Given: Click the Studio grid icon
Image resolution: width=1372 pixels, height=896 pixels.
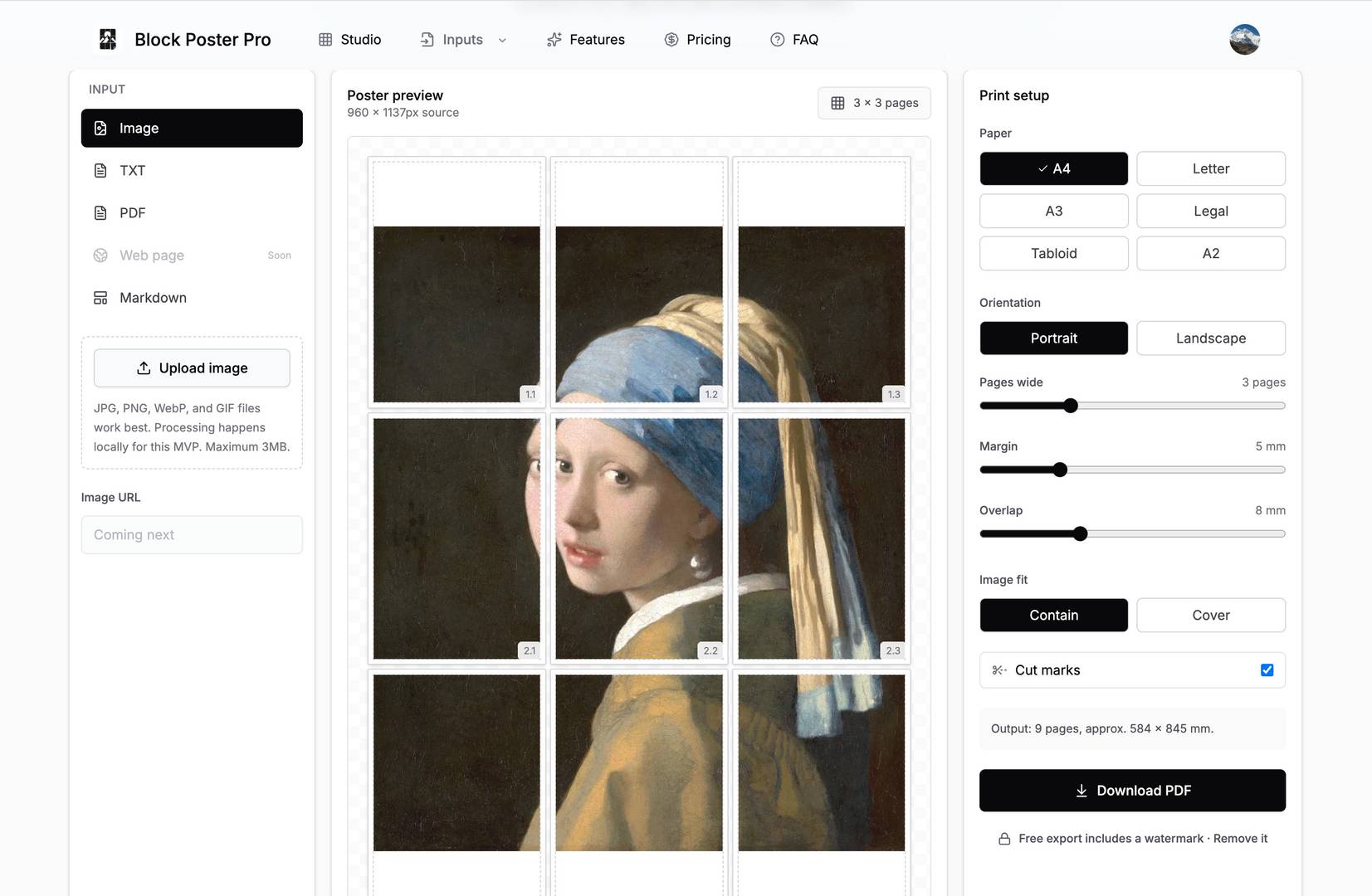Looking at the screenshot, I should [325, 39].
